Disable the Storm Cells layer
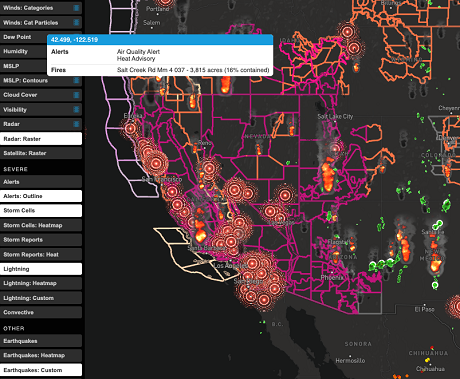 click(41, 211)
